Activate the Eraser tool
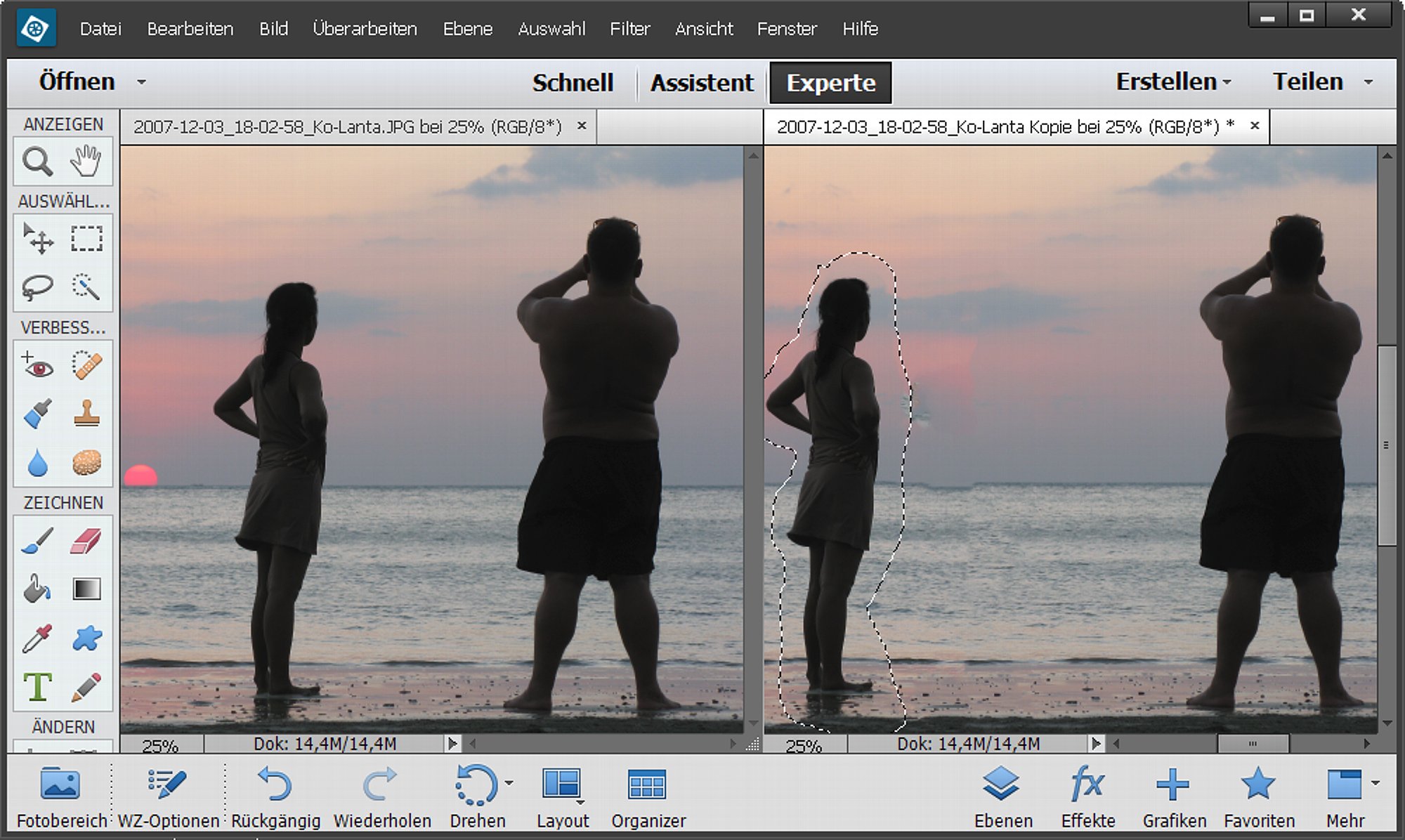 (x=86, y=541)
